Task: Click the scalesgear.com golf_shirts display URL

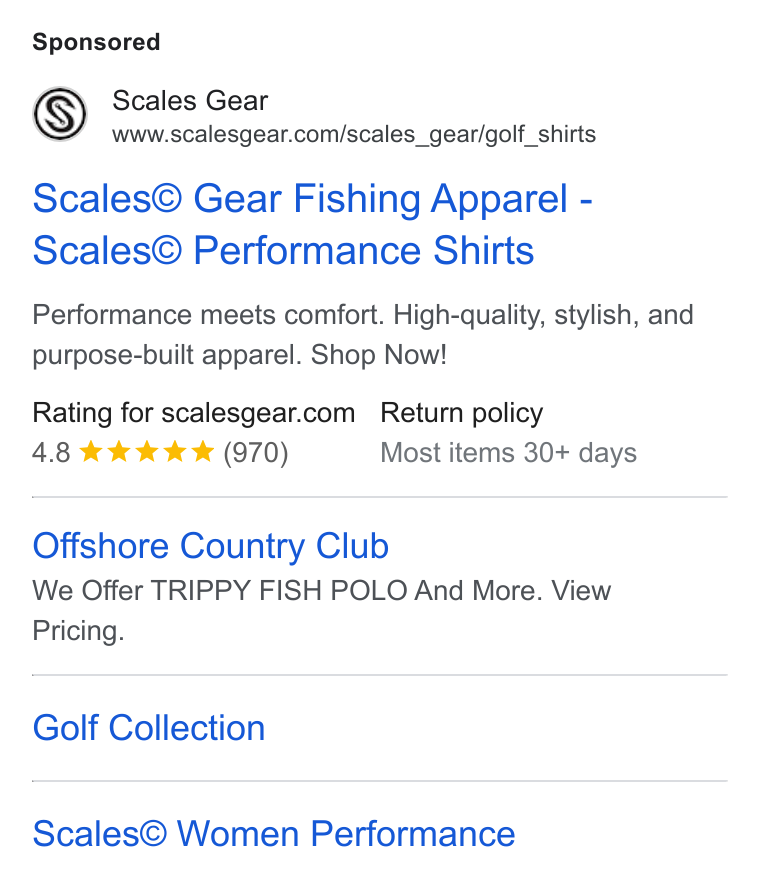Action: [x=354, y=134]
